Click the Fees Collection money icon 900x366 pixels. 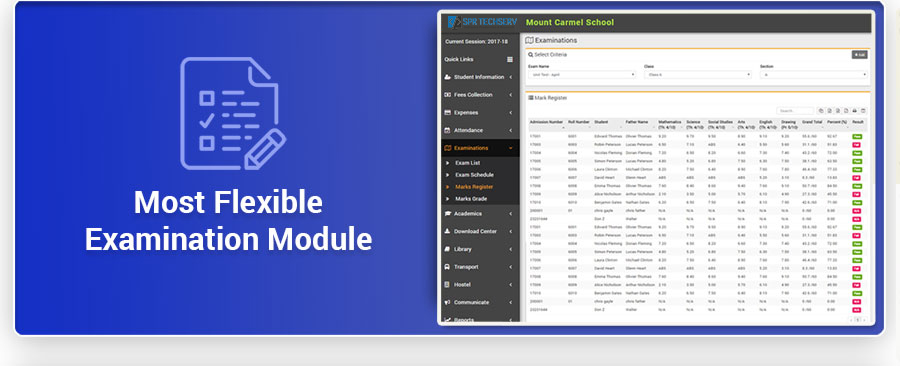coord(448,95)
